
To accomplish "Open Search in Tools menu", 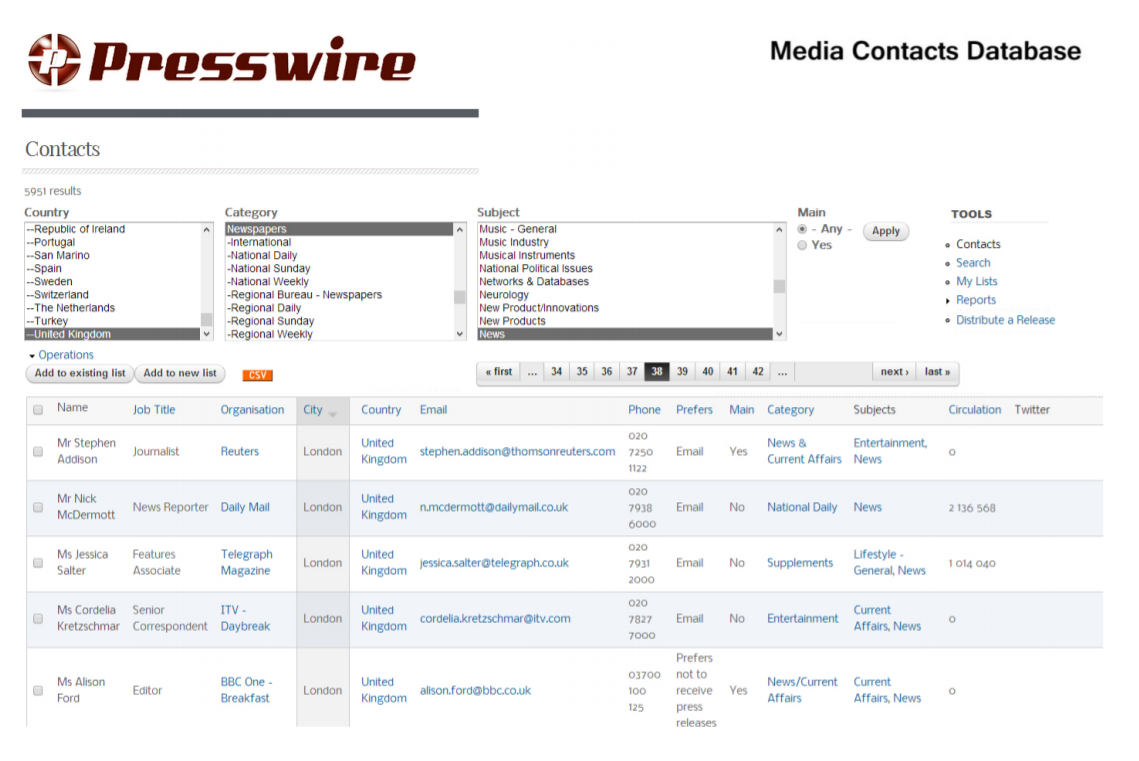I will pos(973,263).
